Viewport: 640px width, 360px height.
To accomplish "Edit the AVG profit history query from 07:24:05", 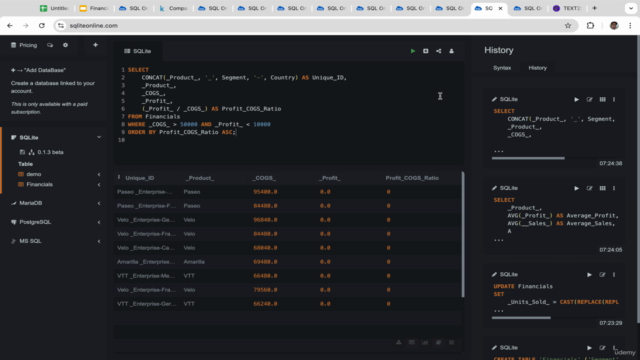I will [x=589, y=188].
